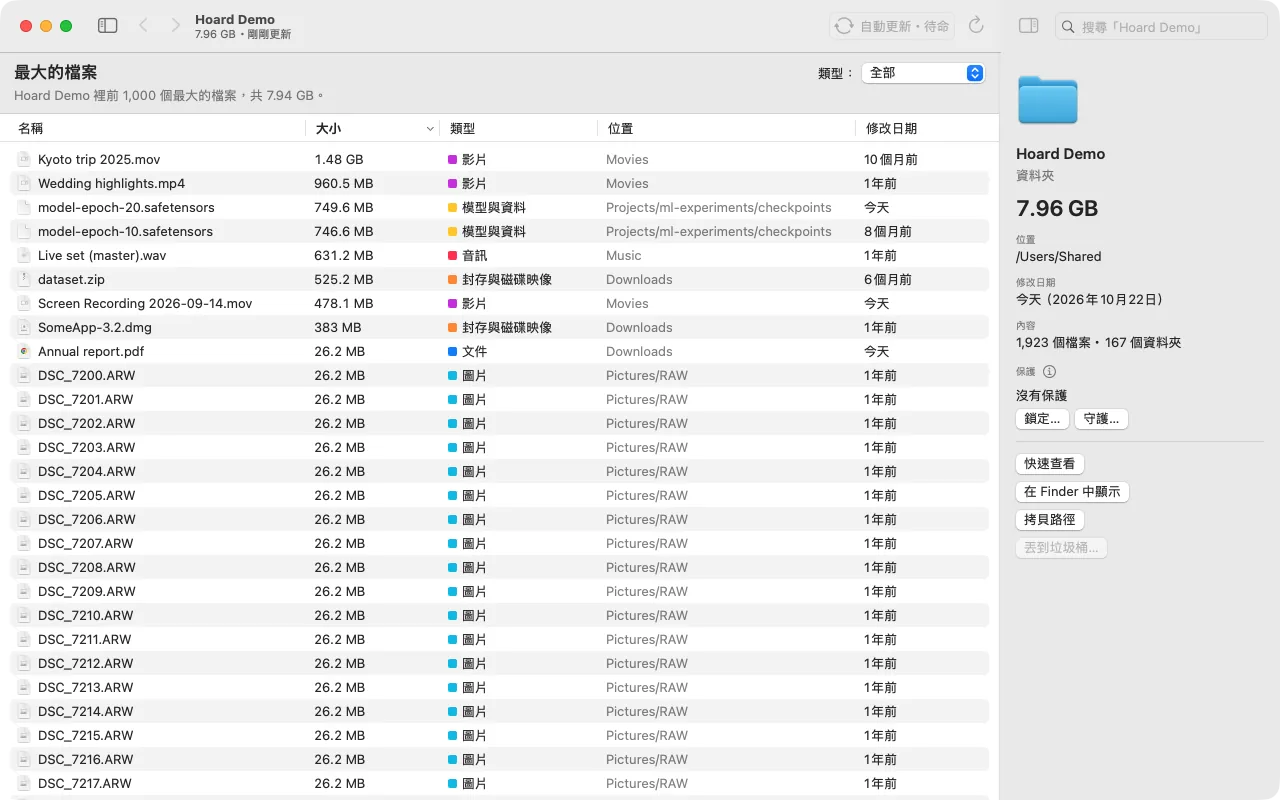Click the file icon of DSC_7212.ARW
Image resolution: width=1280 pixels, height=800 pixels.
point(24,663)
